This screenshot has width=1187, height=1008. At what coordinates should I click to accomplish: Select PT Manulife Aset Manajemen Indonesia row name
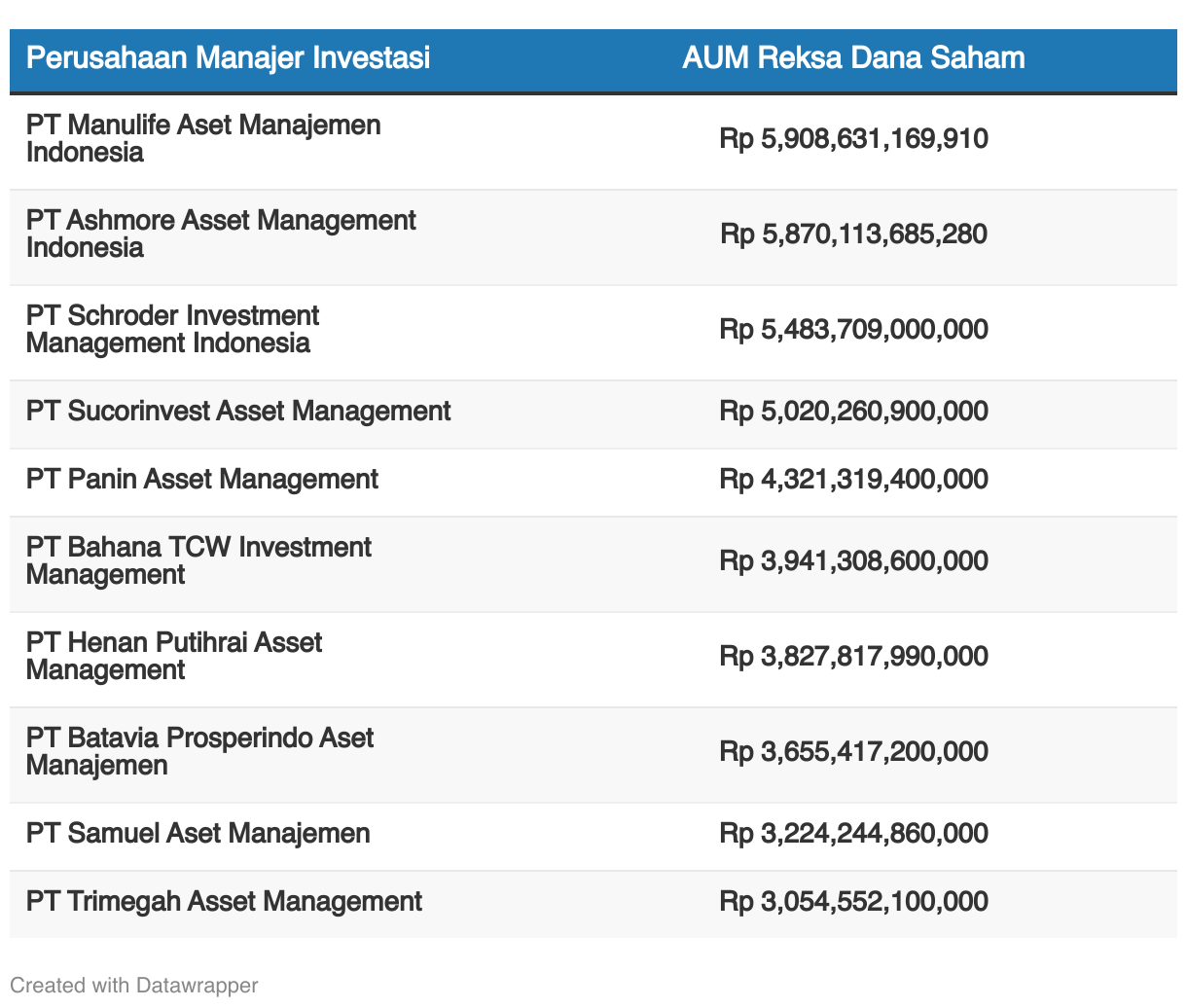[x=203, y=139]
